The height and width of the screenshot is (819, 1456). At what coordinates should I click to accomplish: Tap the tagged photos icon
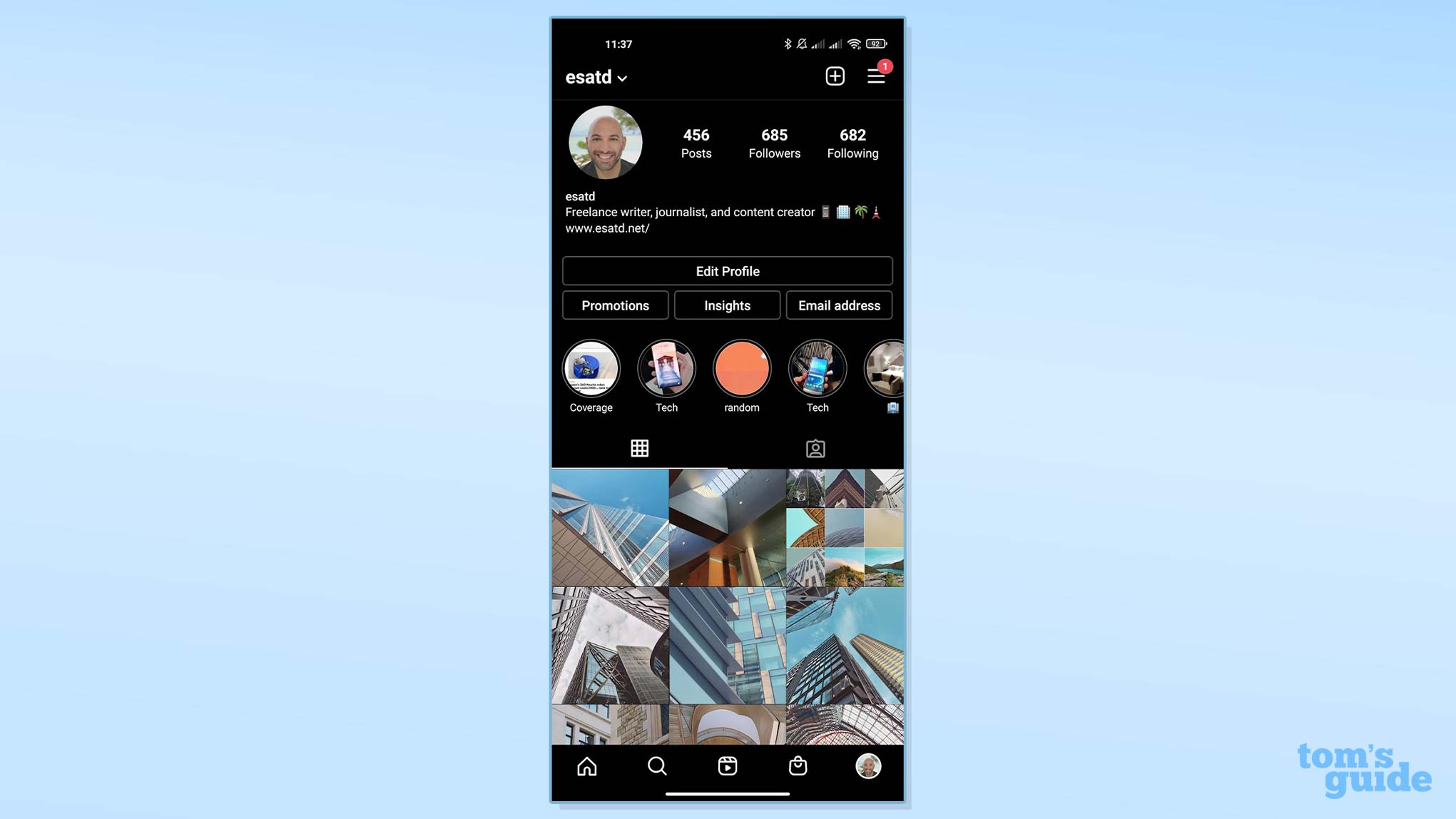[815, 448]
